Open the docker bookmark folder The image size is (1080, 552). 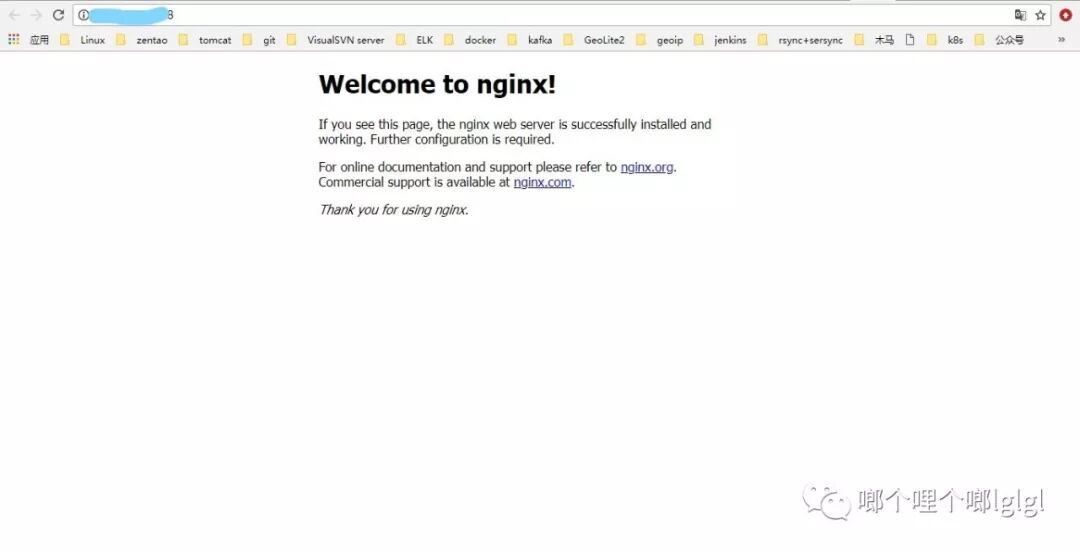click(x=470, y=40)
